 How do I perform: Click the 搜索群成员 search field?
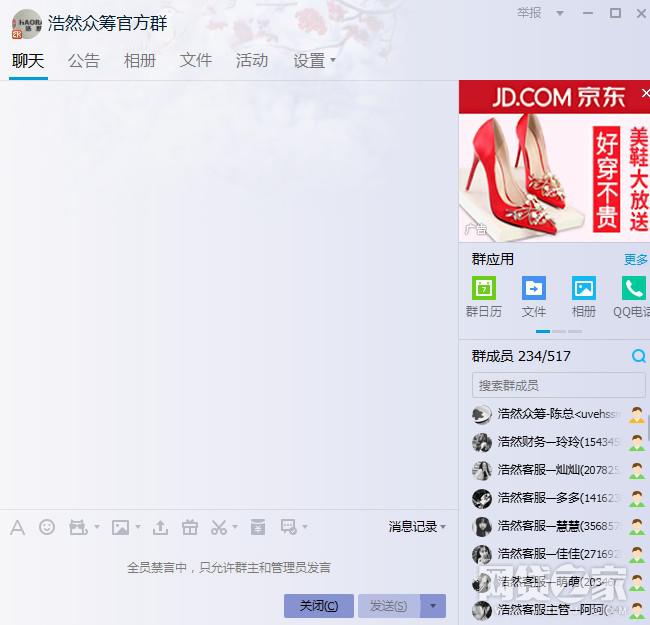click(x=558, y=385)
